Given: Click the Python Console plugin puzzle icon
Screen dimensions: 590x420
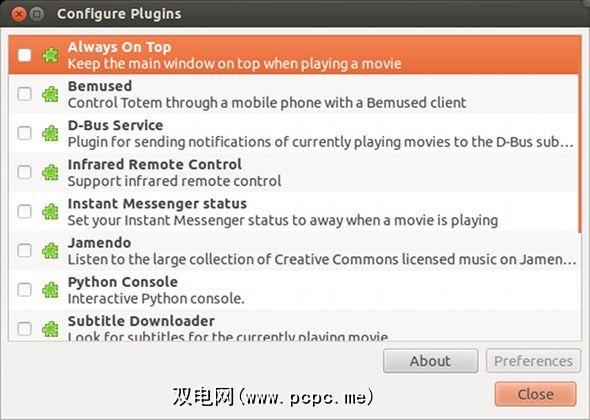Looking at the screenshot, I should [50, 290].
